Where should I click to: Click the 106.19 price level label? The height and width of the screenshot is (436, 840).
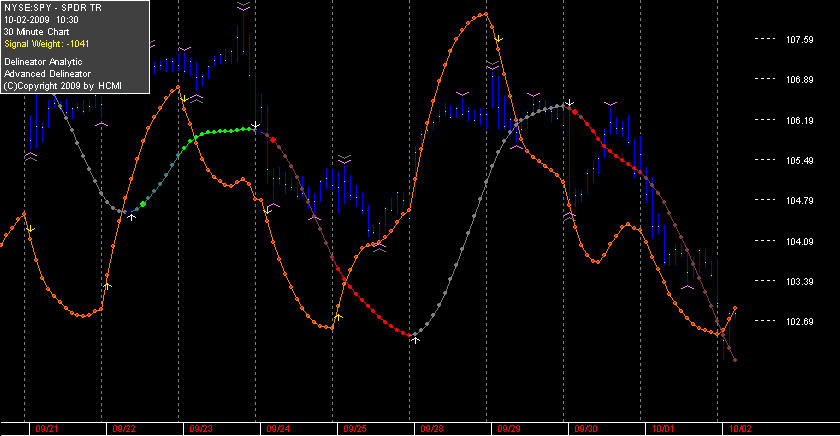pos(799,121)
